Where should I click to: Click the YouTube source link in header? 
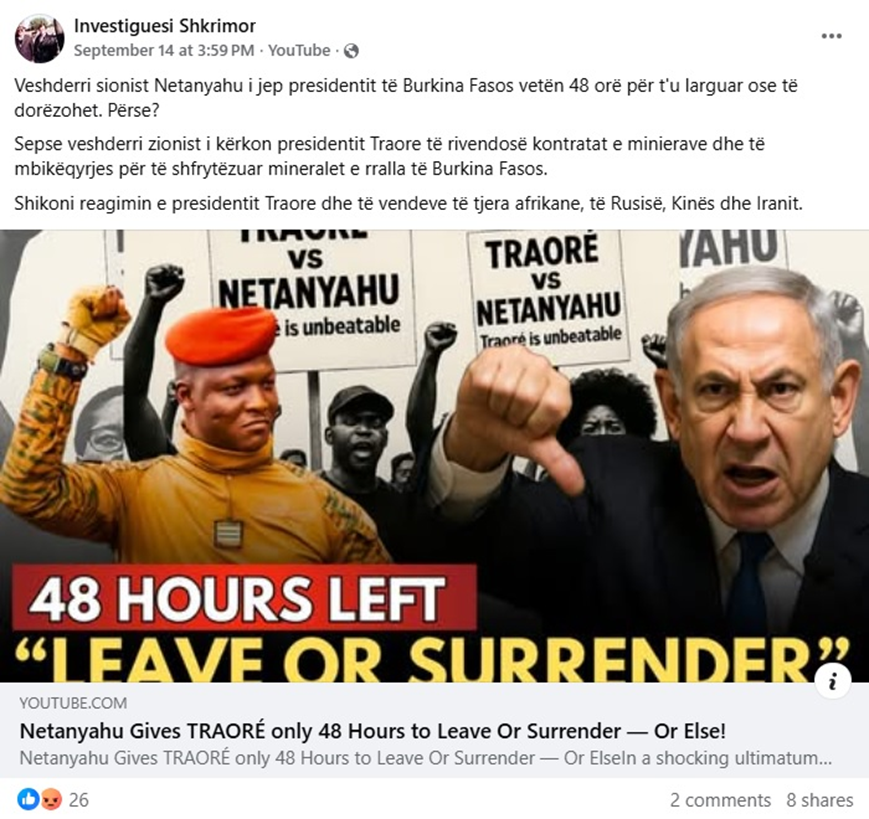coord(299,50)
